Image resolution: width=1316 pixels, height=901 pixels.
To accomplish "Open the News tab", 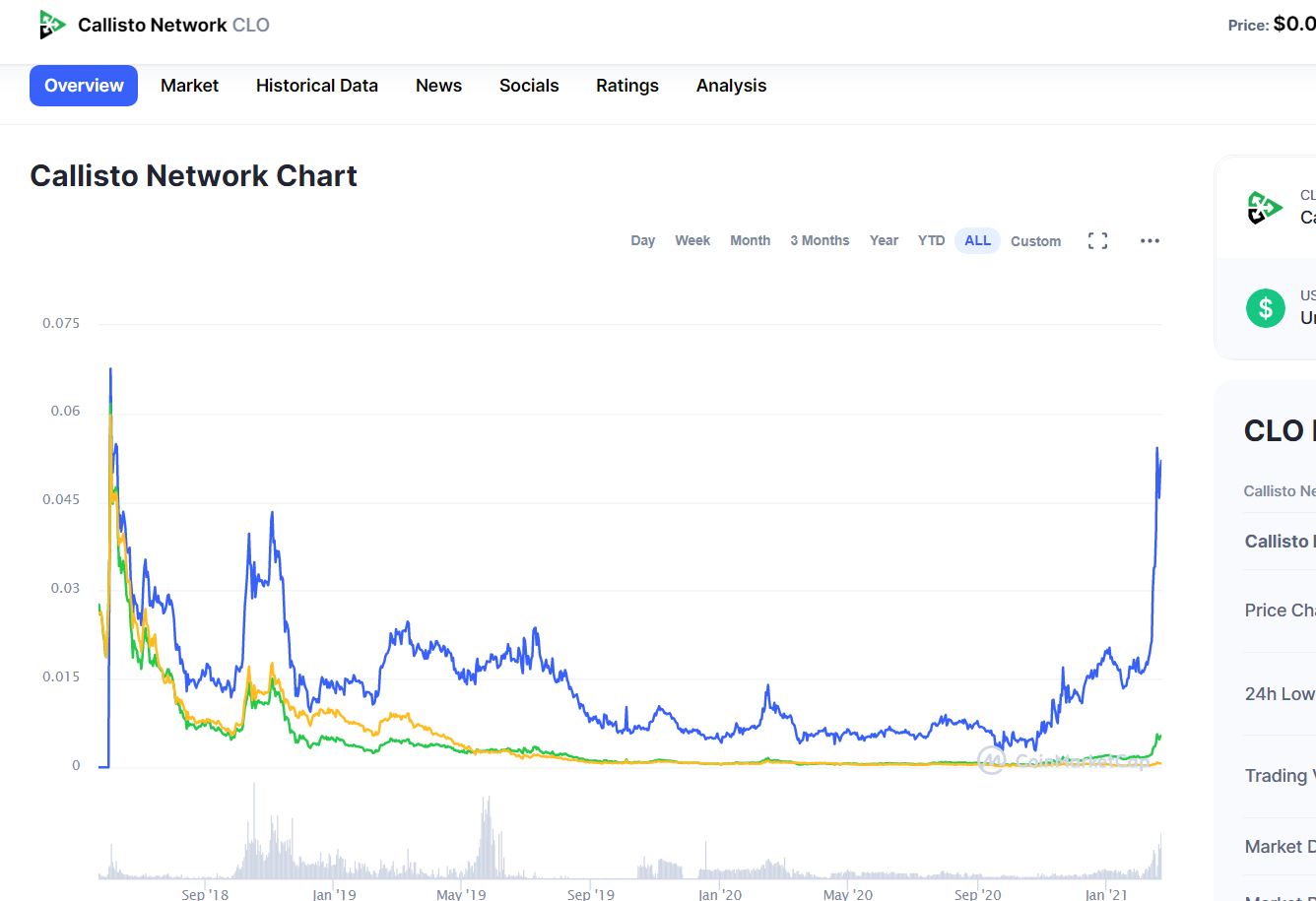I will [x=438, y=86].
